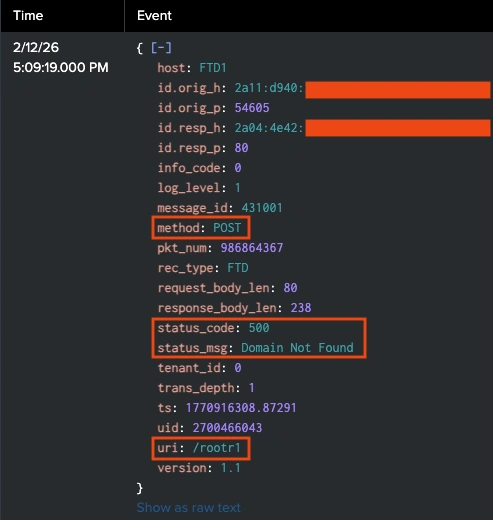The height and width of the screenshot is (520, 493).
Task: Select the tenant_id value 0
Action: (x=238, y=368)
